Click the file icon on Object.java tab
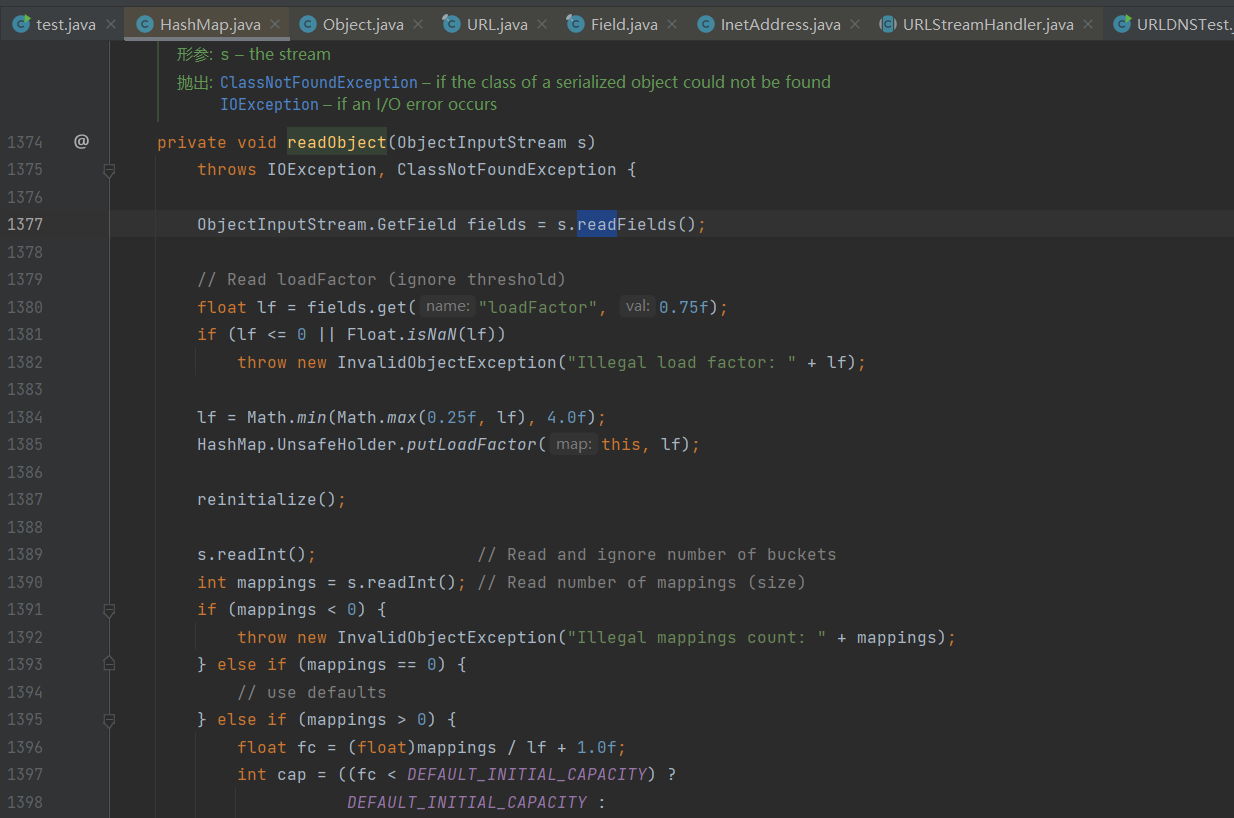The height and width of the screenshot is (818, 1234). (x=308, y=24)
